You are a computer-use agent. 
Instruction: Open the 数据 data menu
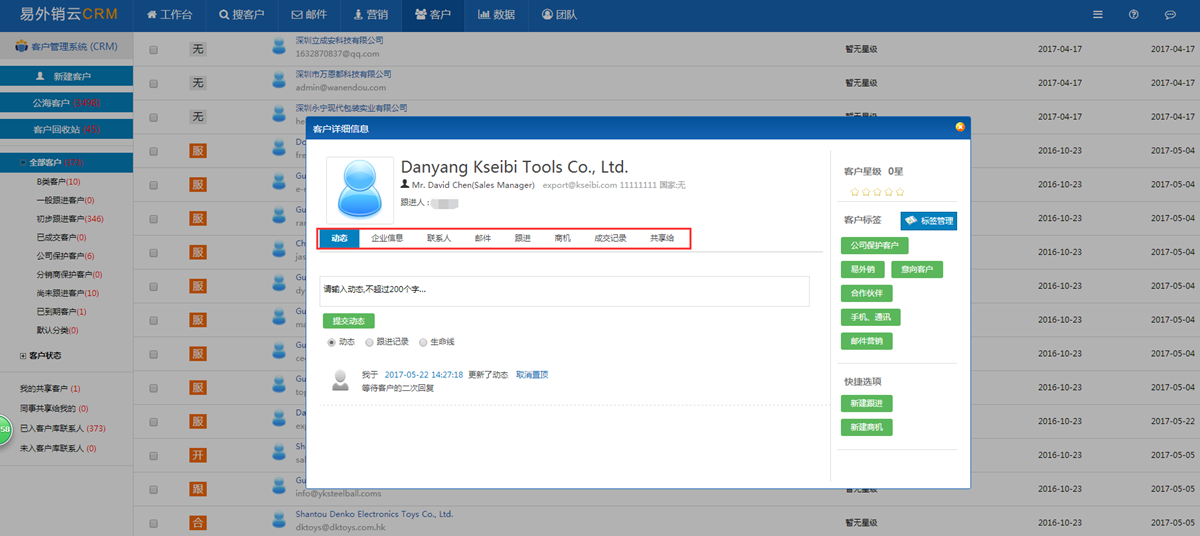point(497,15)
